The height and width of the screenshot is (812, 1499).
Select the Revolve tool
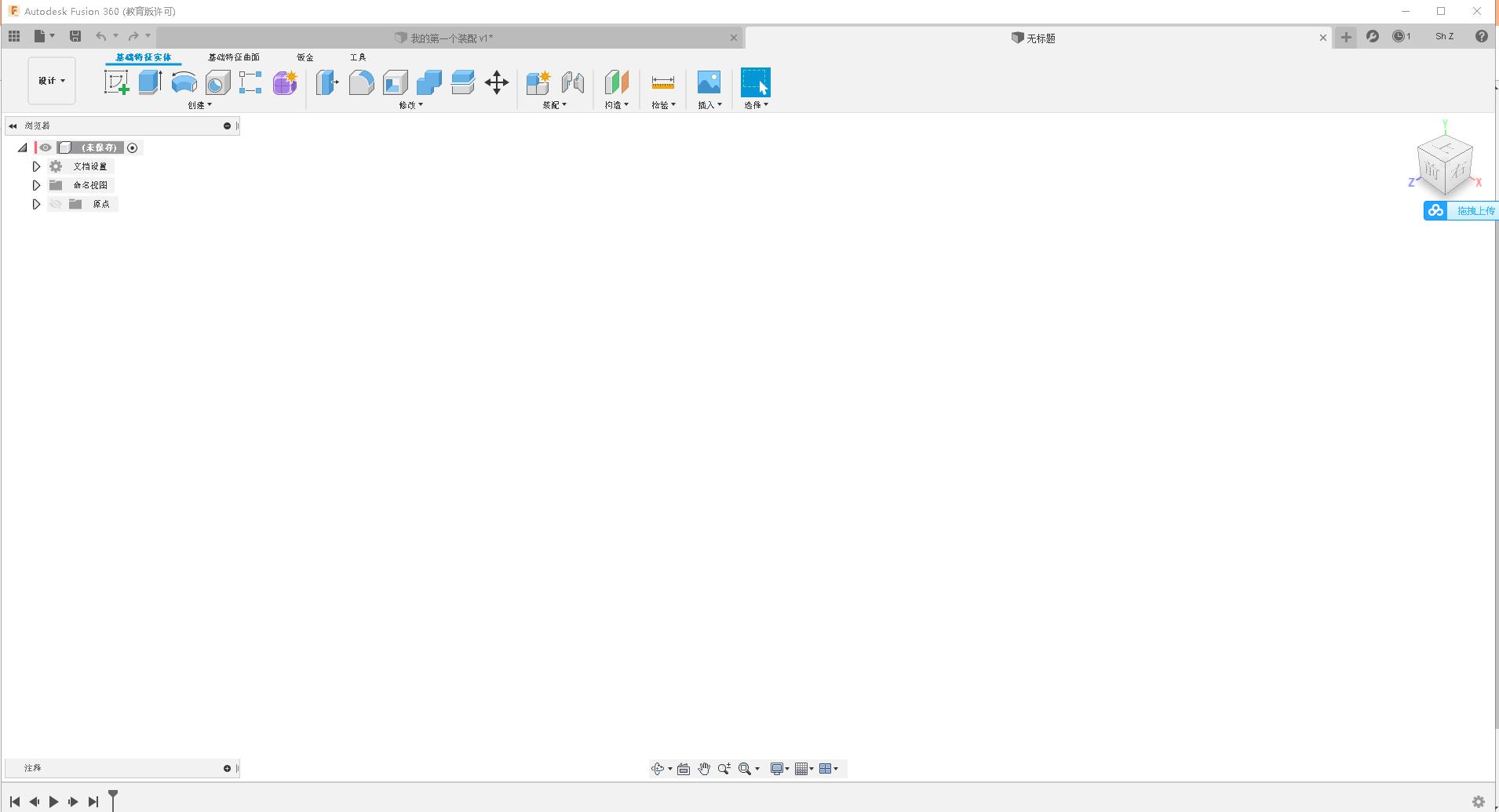coord(183,82)
